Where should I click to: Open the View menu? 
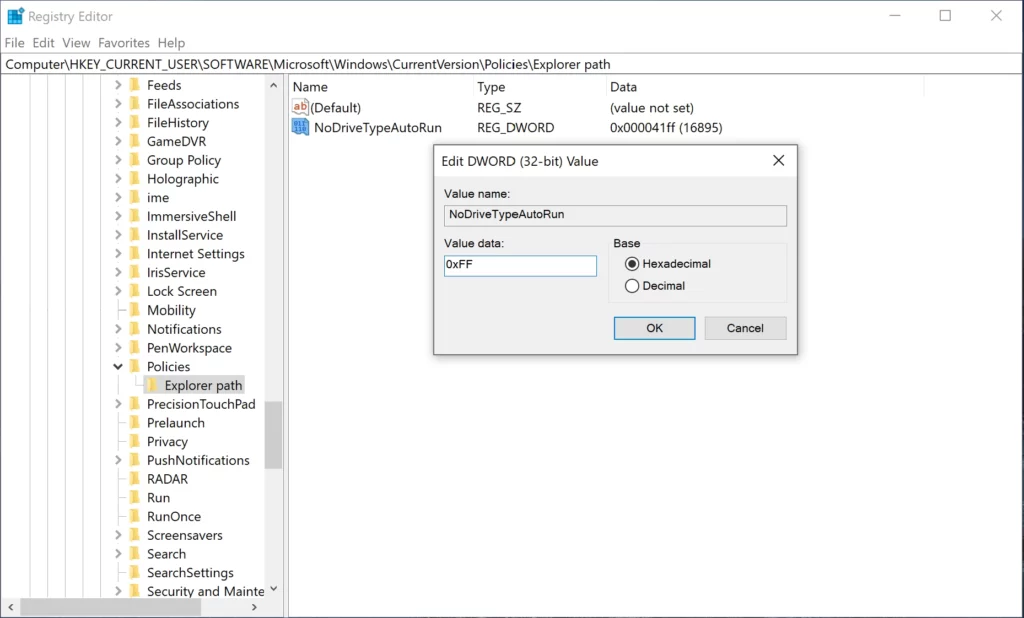pyautogui.click(x=76, y=43)
